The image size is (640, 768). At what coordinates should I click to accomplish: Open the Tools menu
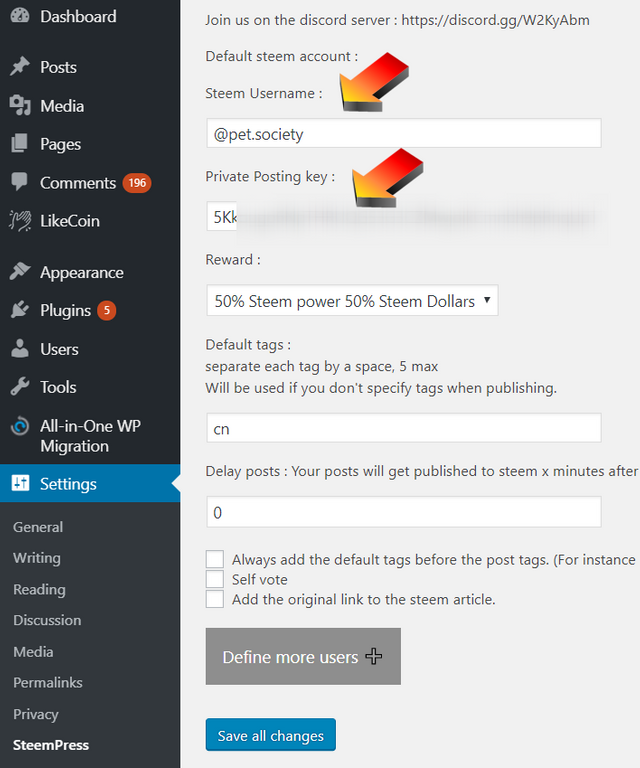tap(58, 387)
